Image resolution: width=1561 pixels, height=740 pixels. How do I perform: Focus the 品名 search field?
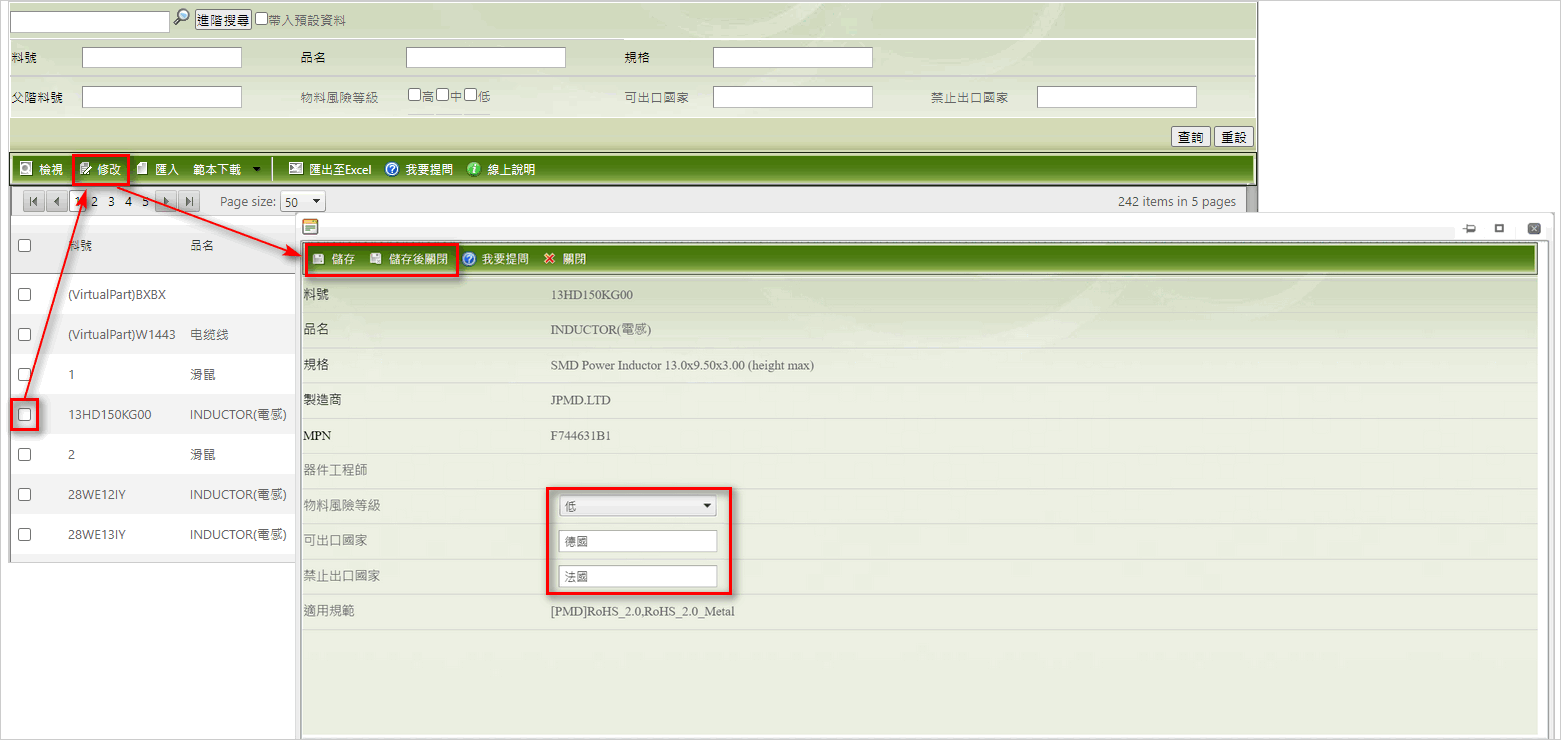point(486,58)
